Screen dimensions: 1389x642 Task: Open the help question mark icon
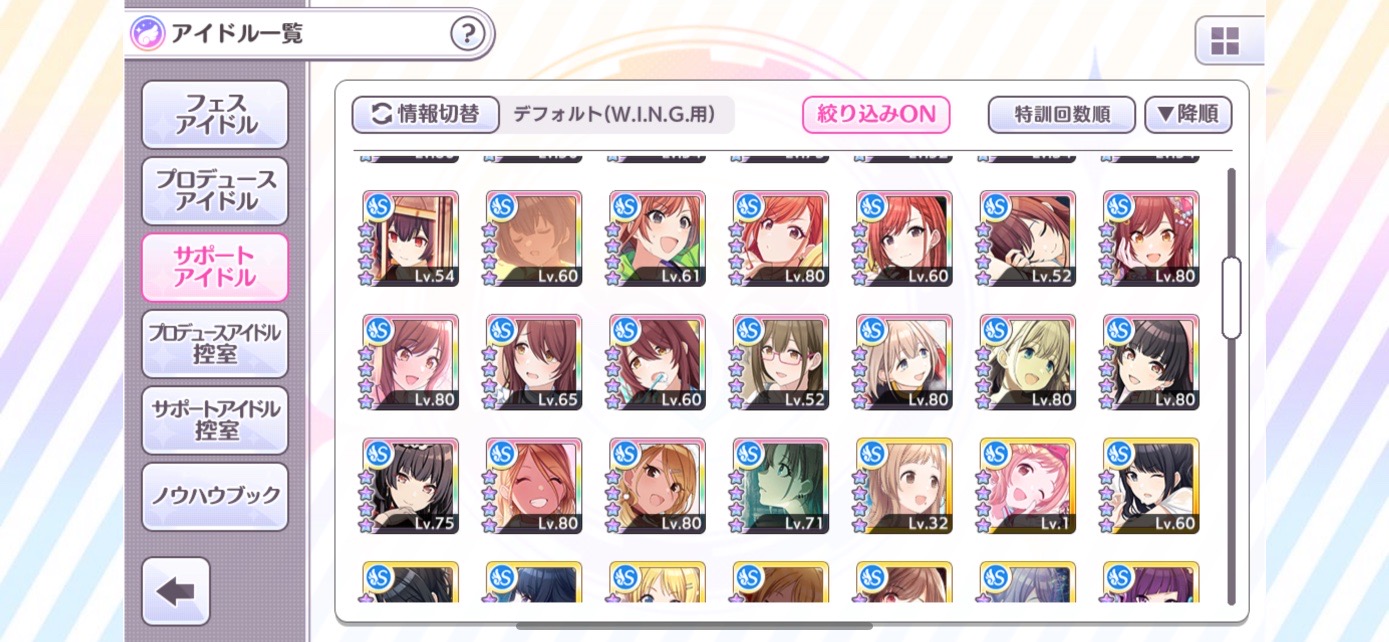click(467, 34)
